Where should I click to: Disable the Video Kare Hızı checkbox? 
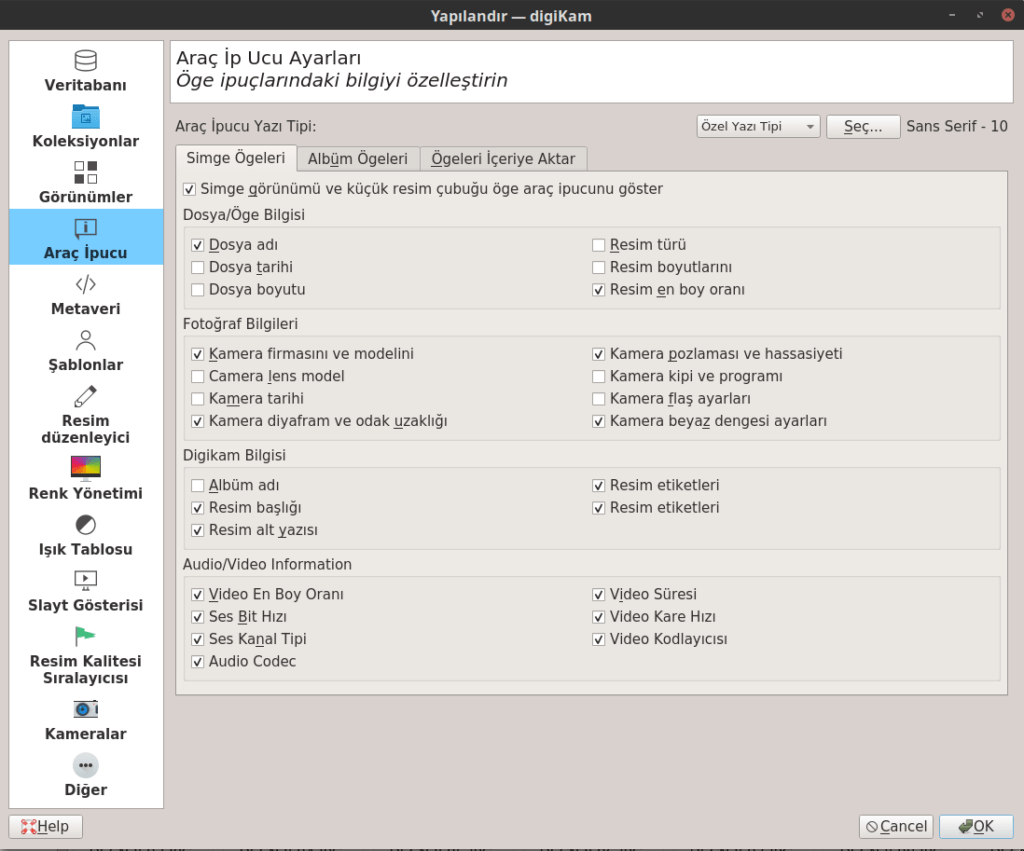598,617
